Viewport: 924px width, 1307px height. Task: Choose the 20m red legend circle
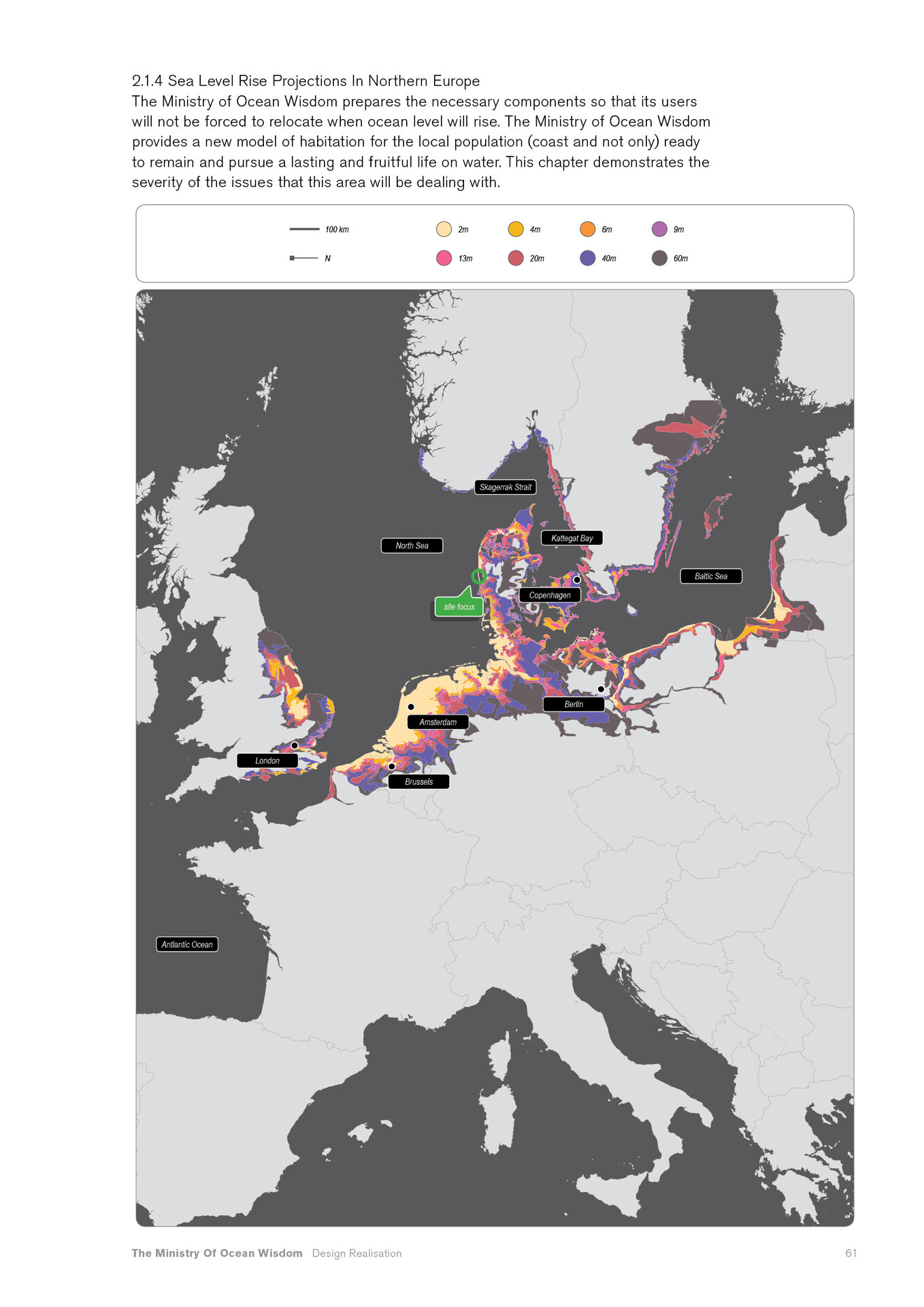tap(516, 258)
